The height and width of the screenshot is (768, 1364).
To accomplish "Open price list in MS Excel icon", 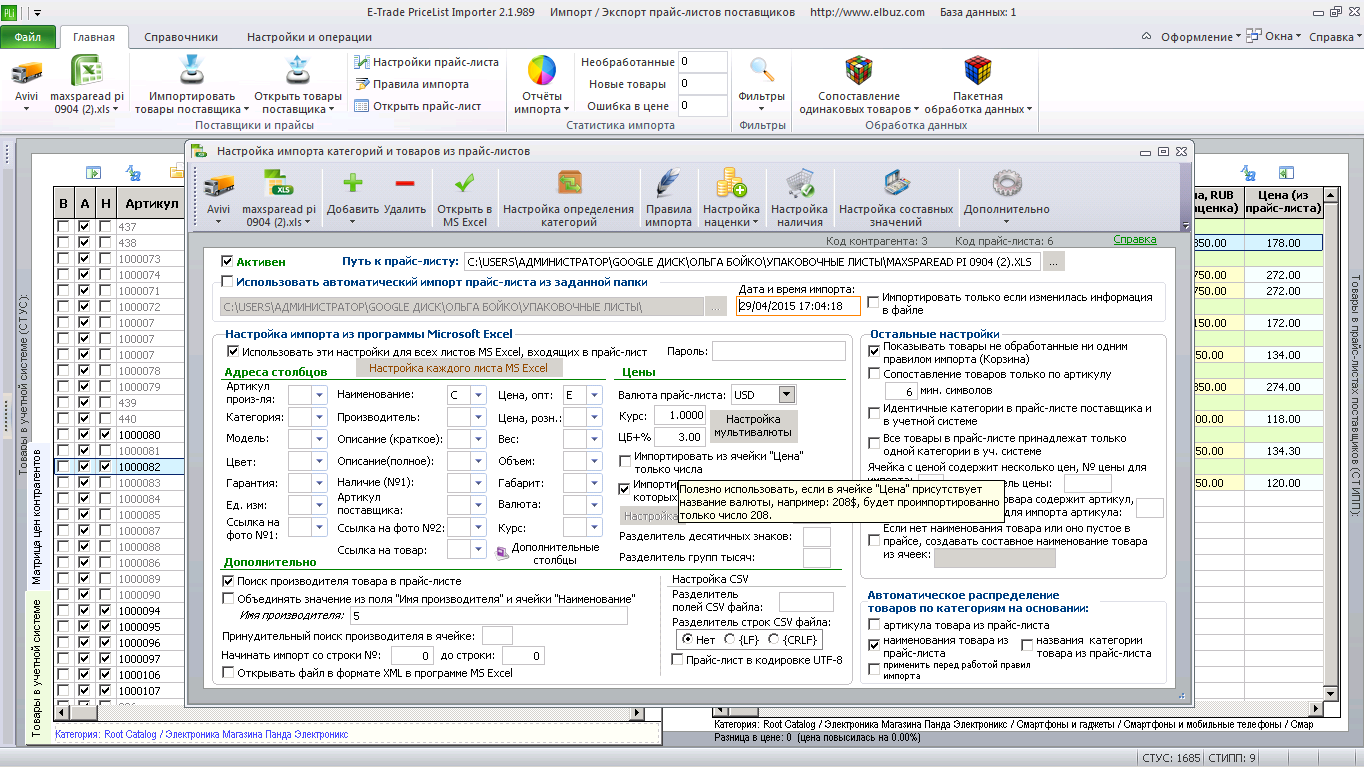I will point(464,184).
